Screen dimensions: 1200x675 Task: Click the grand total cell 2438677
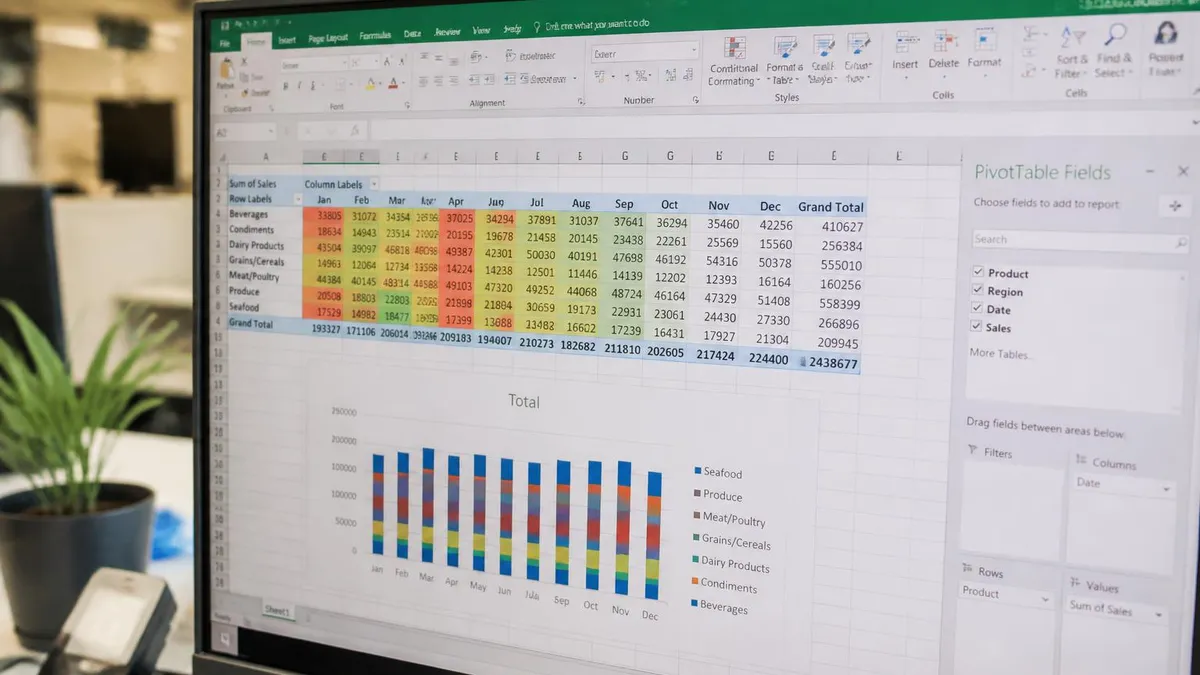[831, 363]
